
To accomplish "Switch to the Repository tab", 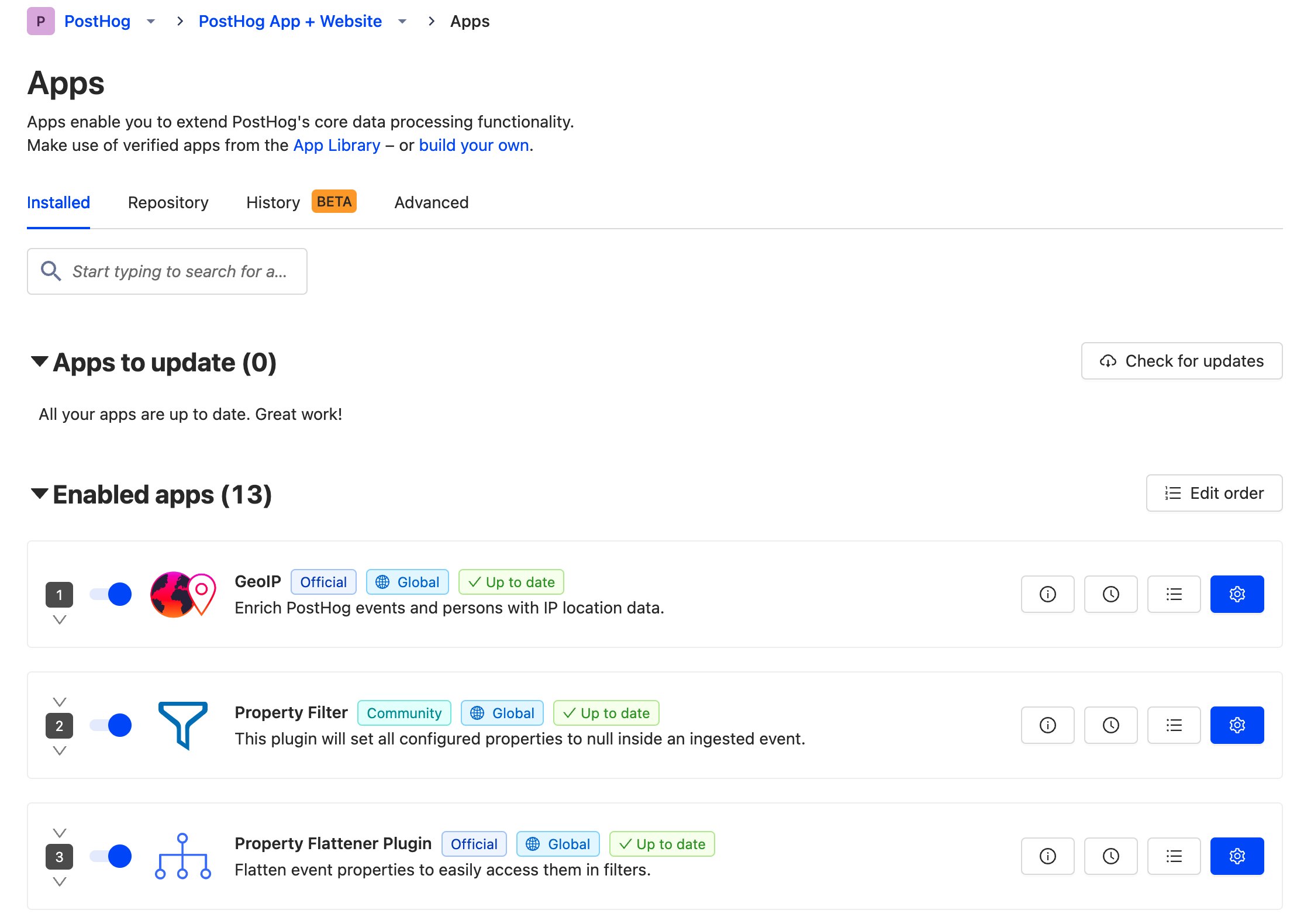I will [x=168, y=201].
